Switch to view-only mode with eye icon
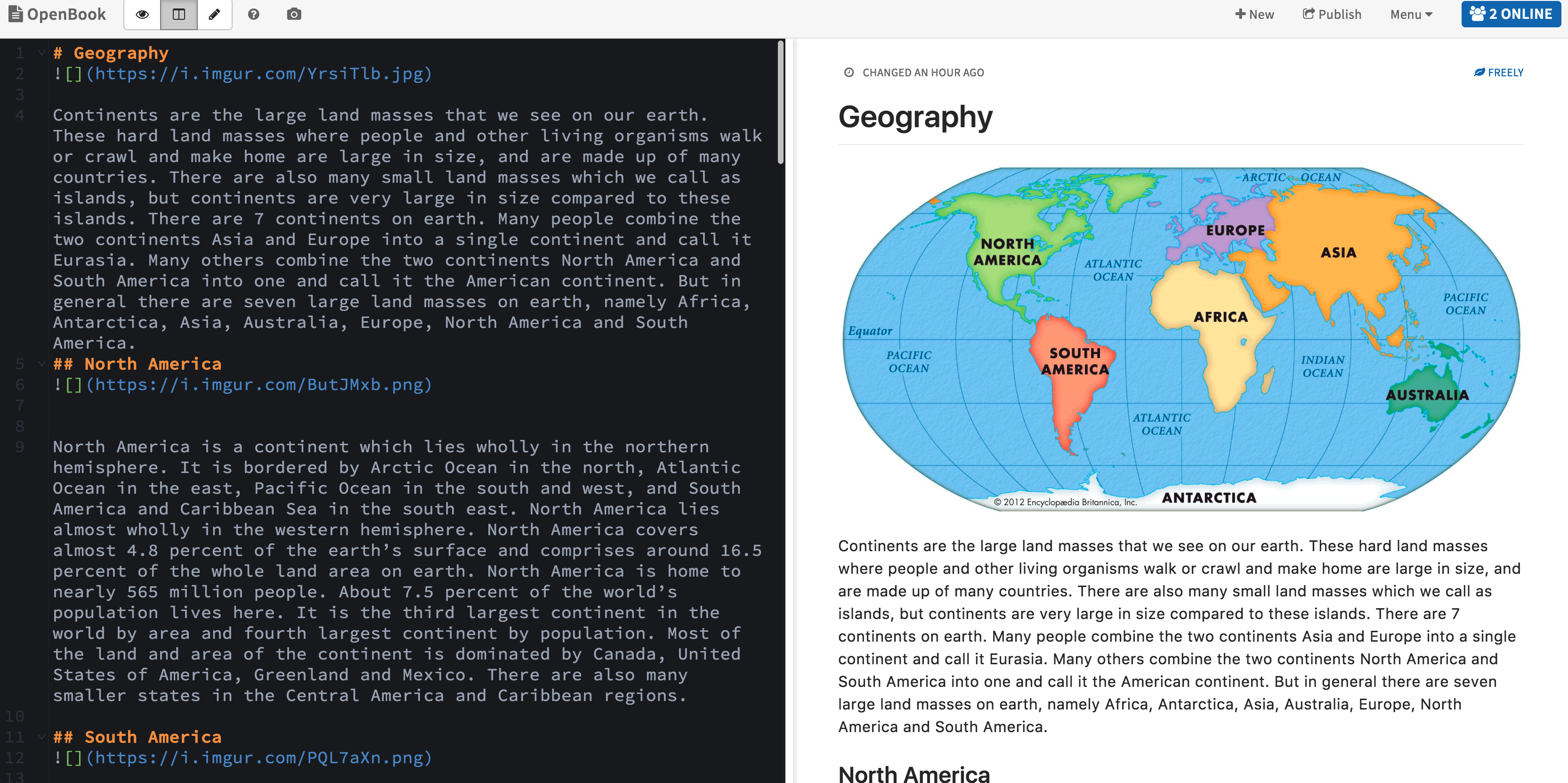Screen dimensions: 1568x783 142,15
